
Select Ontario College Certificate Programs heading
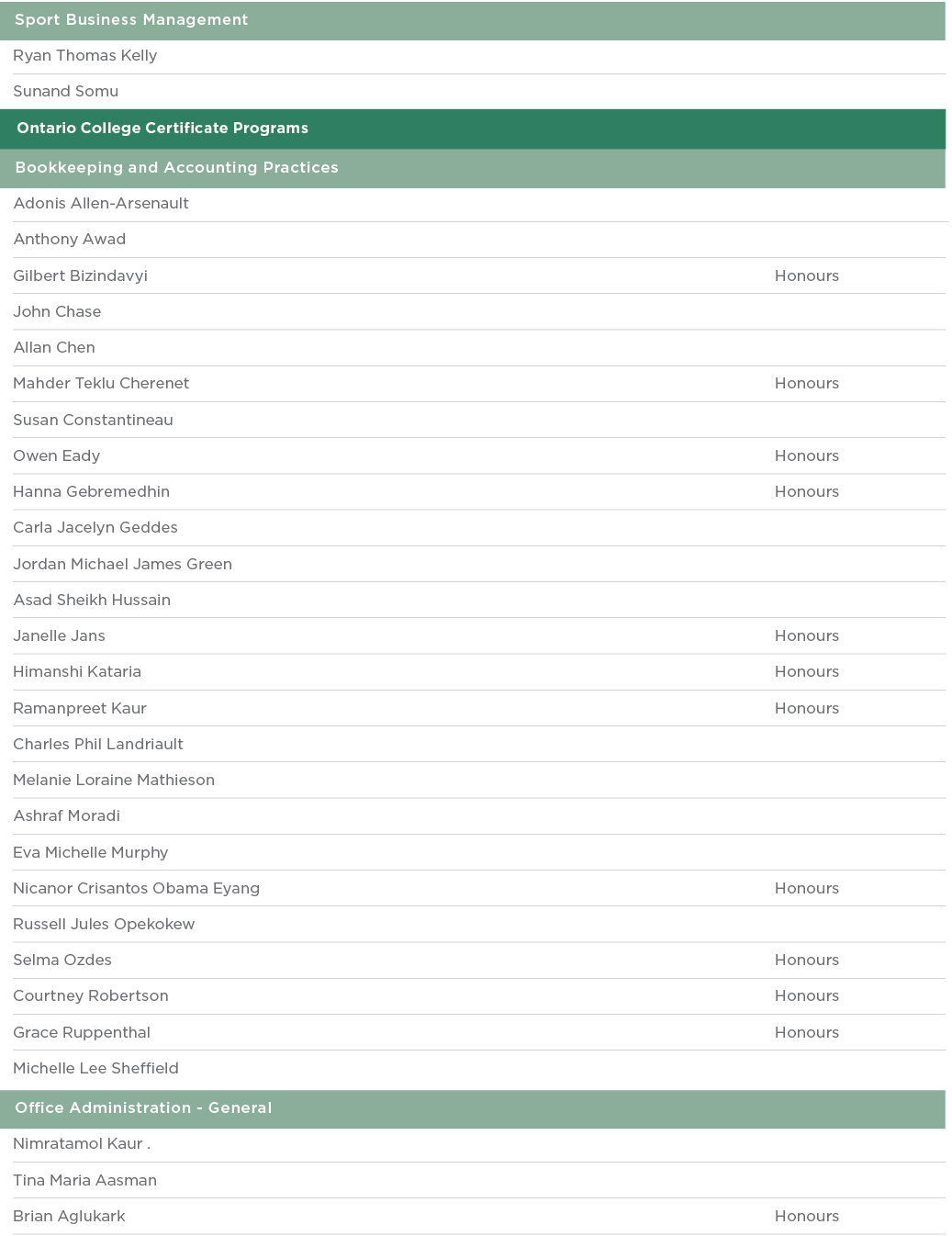162,129
